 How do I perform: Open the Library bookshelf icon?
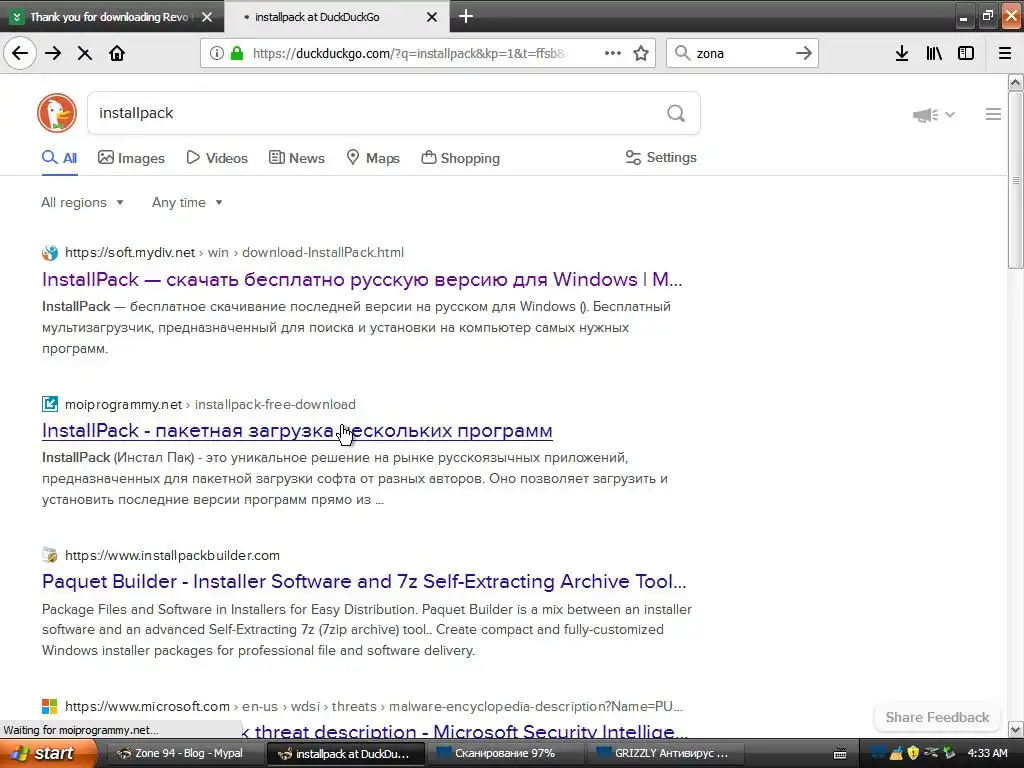[934, 54]
